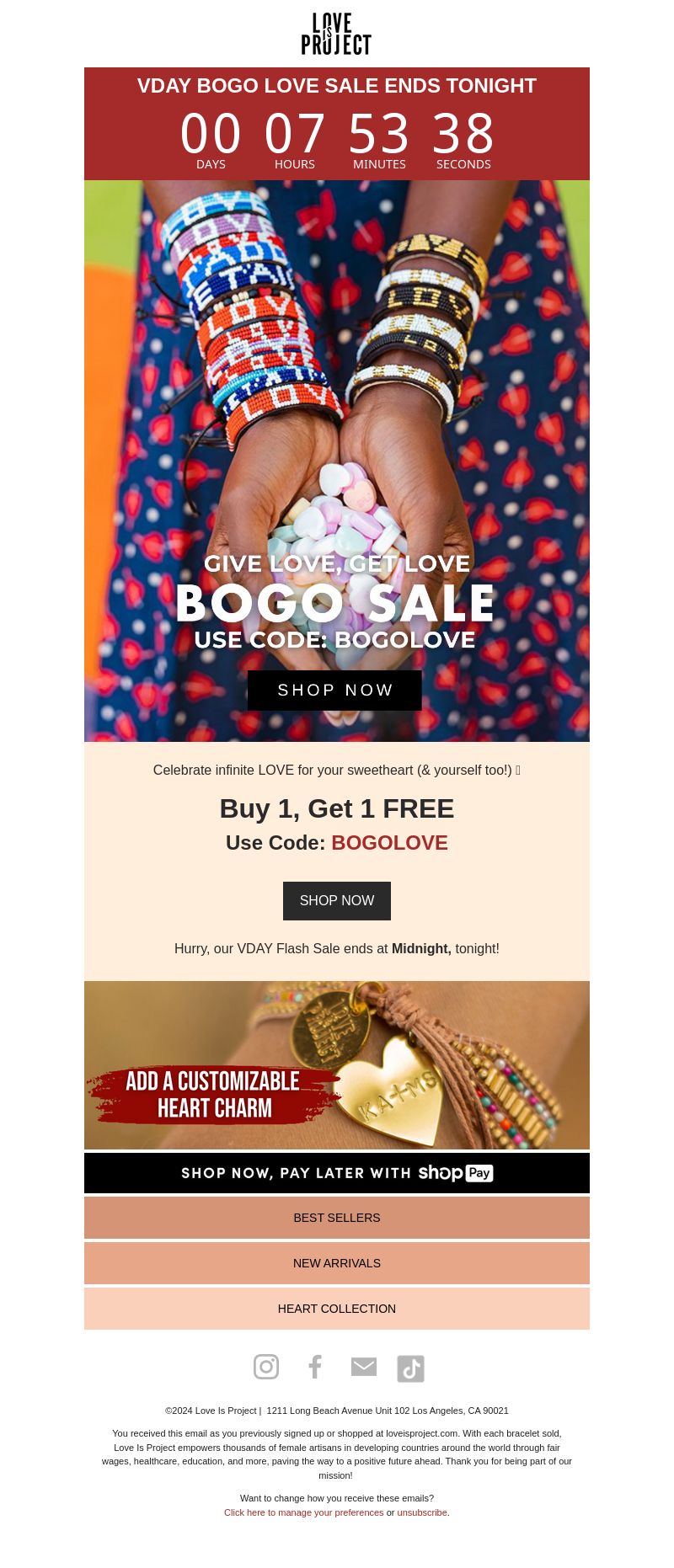Click the Love Is Project logo
Viewport: 674px width, 1568px height.
click(337, 34)
